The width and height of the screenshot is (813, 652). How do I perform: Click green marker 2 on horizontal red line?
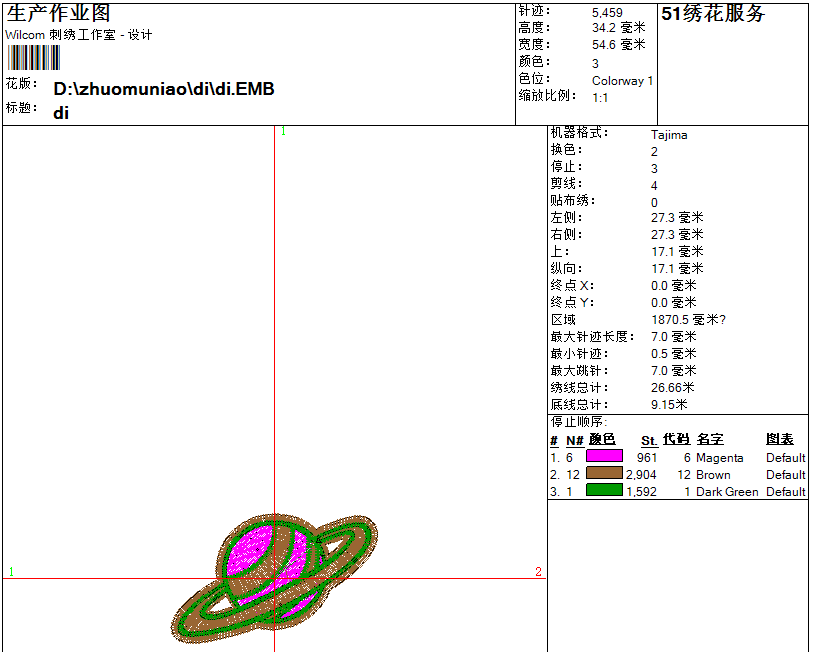pos(538,572)
